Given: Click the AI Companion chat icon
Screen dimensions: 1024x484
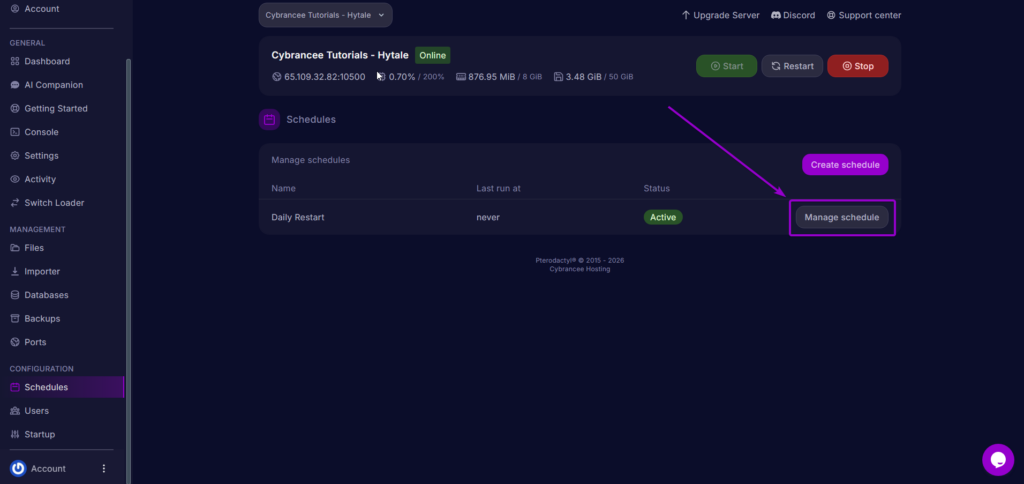Looking at the screenshot, I should click(15, 85).
